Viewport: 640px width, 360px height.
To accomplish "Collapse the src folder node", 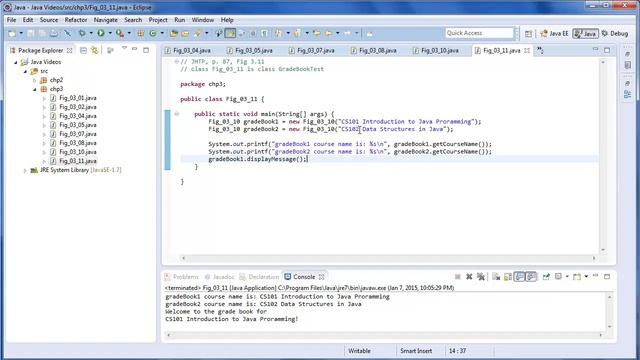I will [x=25, y=71].
